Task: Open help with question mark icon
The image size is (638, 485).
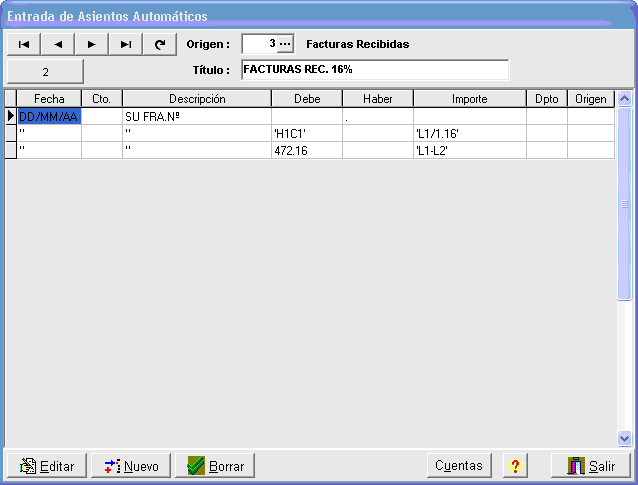Action: coord(515,466)
